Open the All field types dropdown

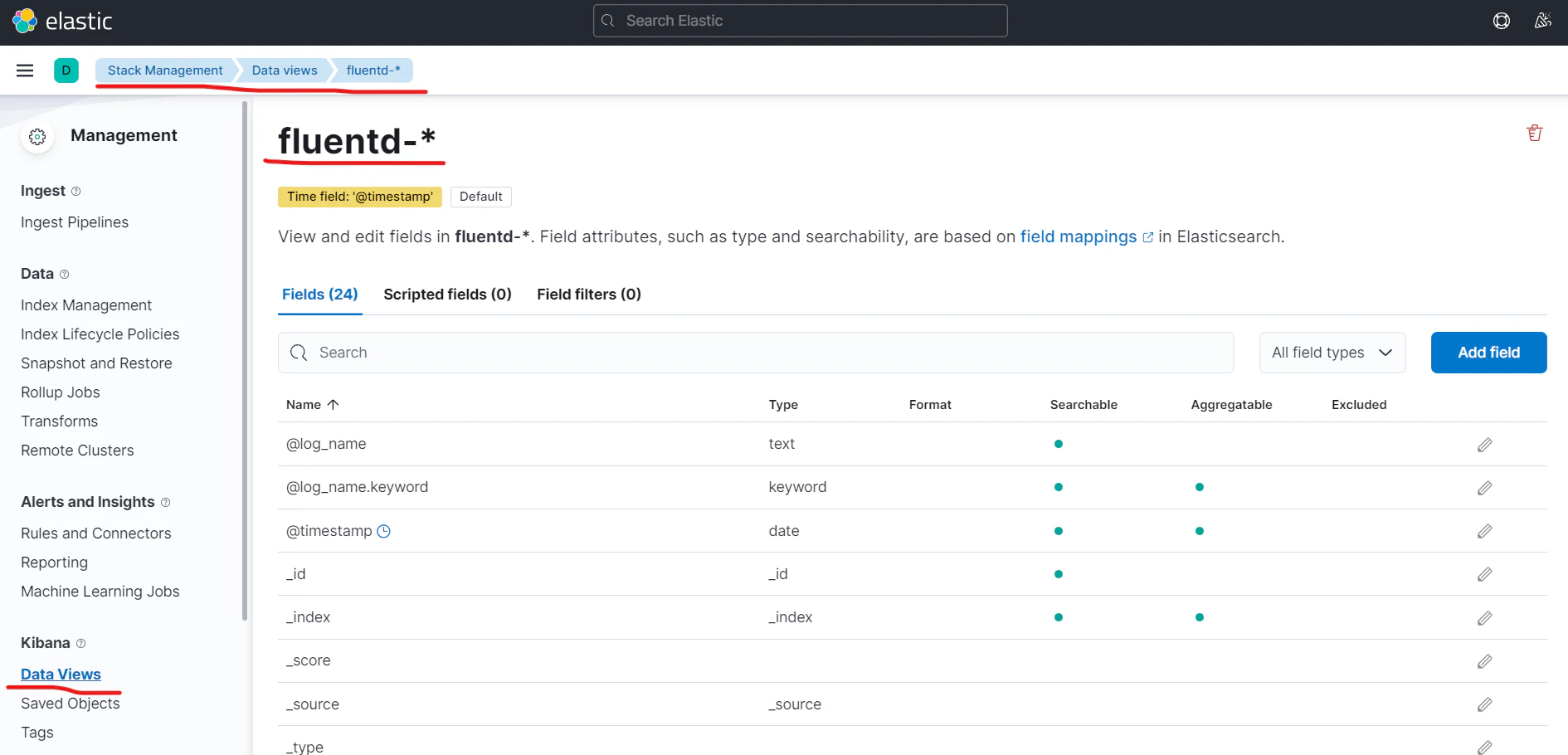pyautogui.click(x=1332, y=353)
